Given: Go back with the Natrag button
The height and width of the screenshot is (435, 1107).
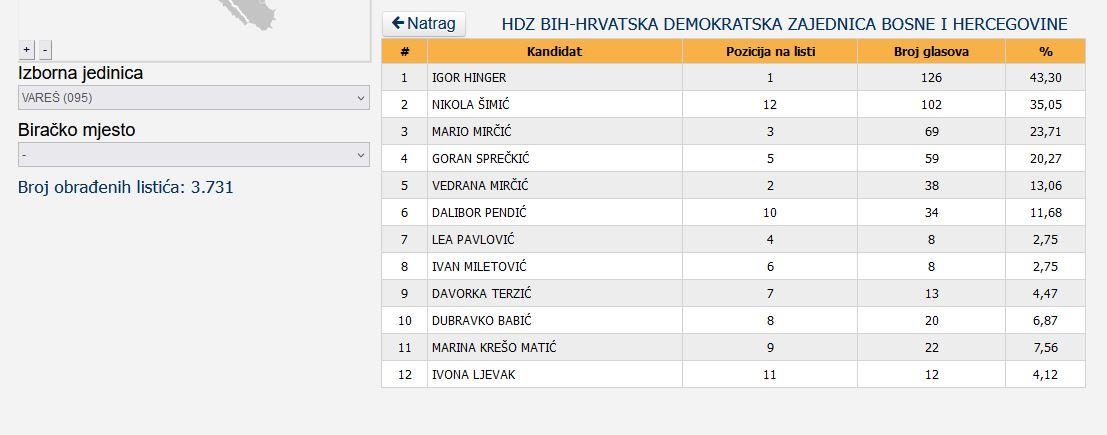Looking at the screenshot, I should [x=424, y=23].
